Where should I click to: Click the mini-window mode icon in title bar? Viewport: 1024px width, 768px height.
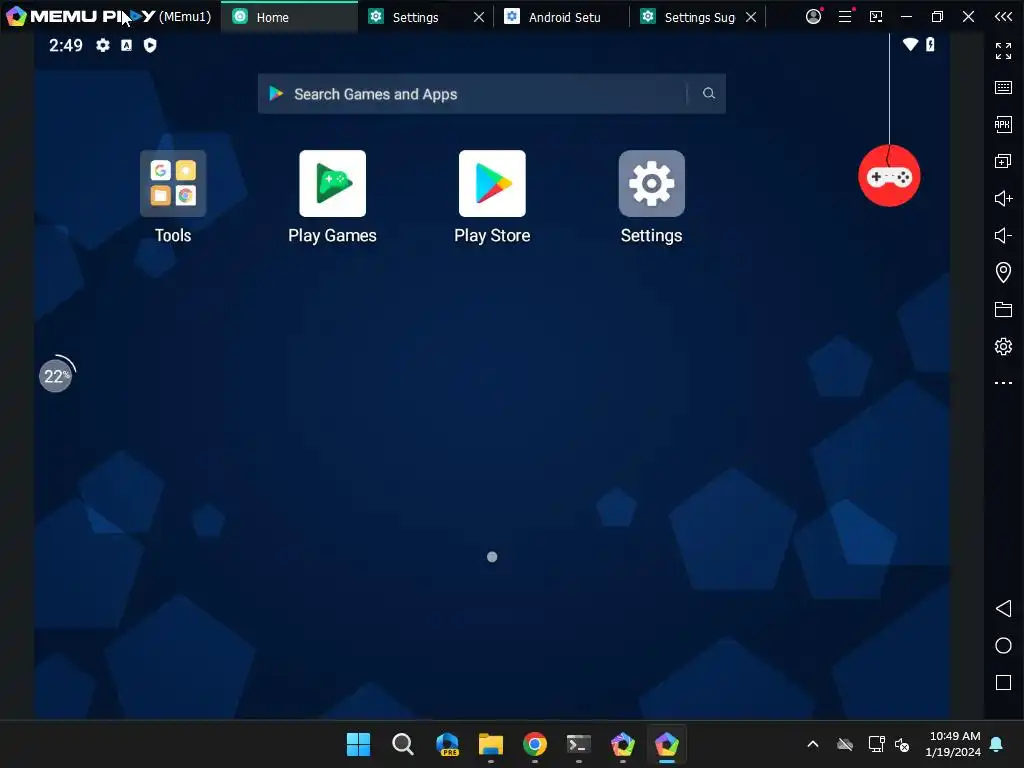point(876,17)
